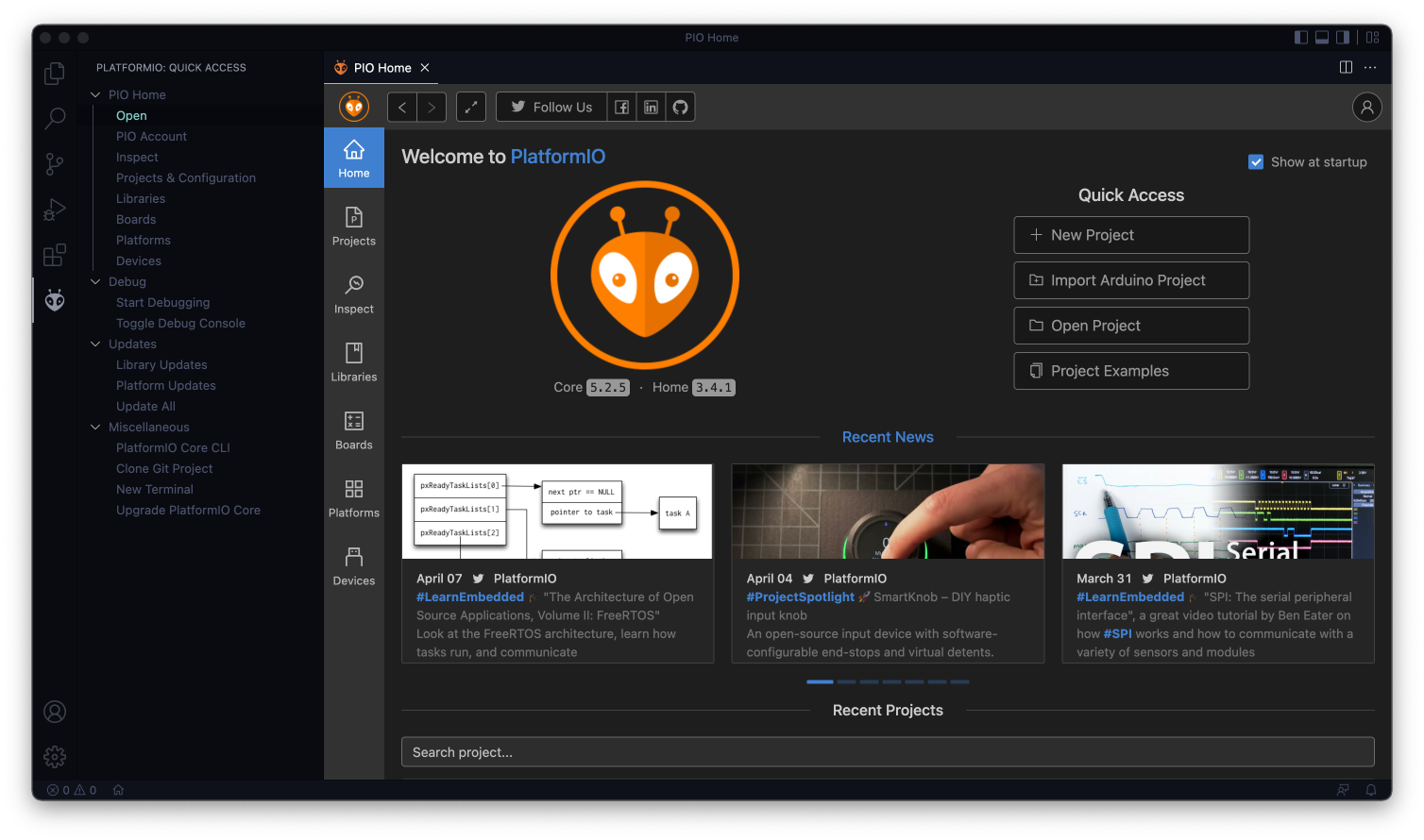Image resolution: width=1424 pixels, height=840 pixels.
Task: Split the editor to the right
Action: [x=1346, y=67]
